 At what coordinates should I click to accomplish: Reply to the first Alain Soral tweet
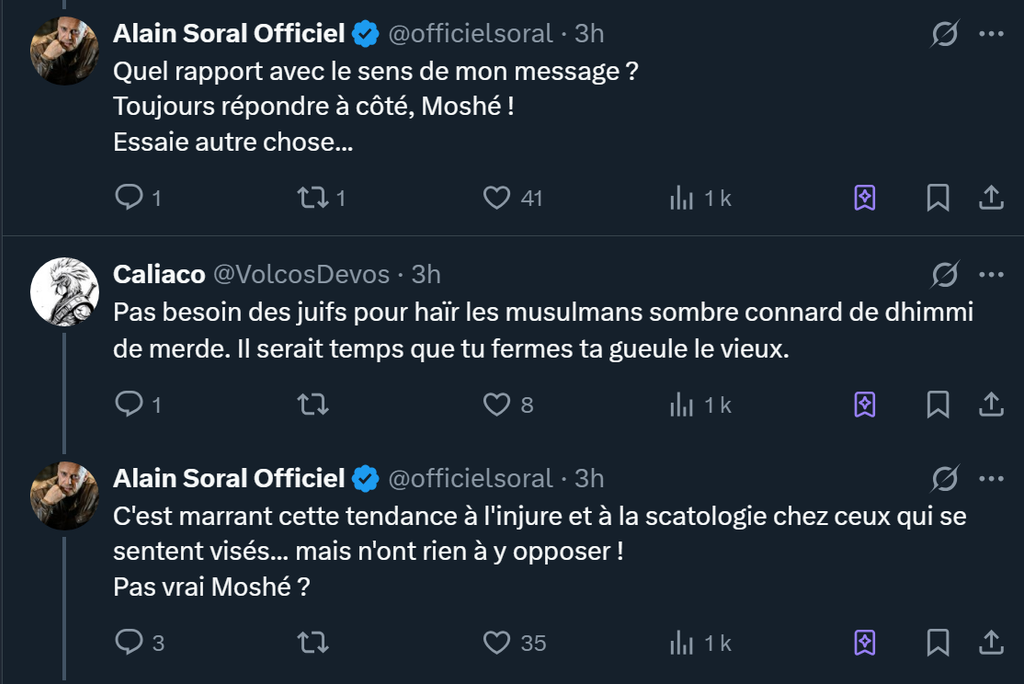point(129,198)
